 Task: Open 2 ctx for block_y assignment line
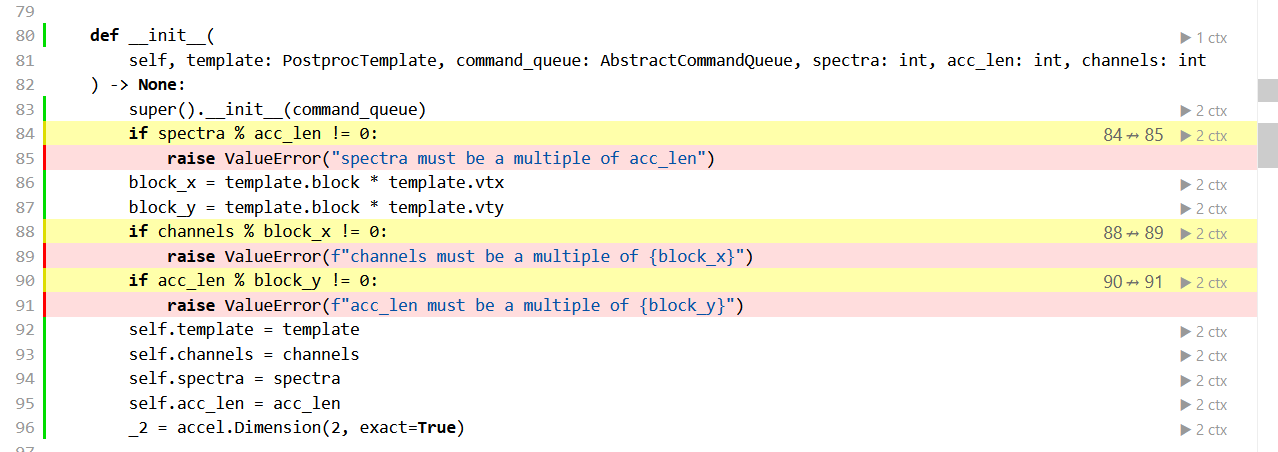tap(1204, 209)
